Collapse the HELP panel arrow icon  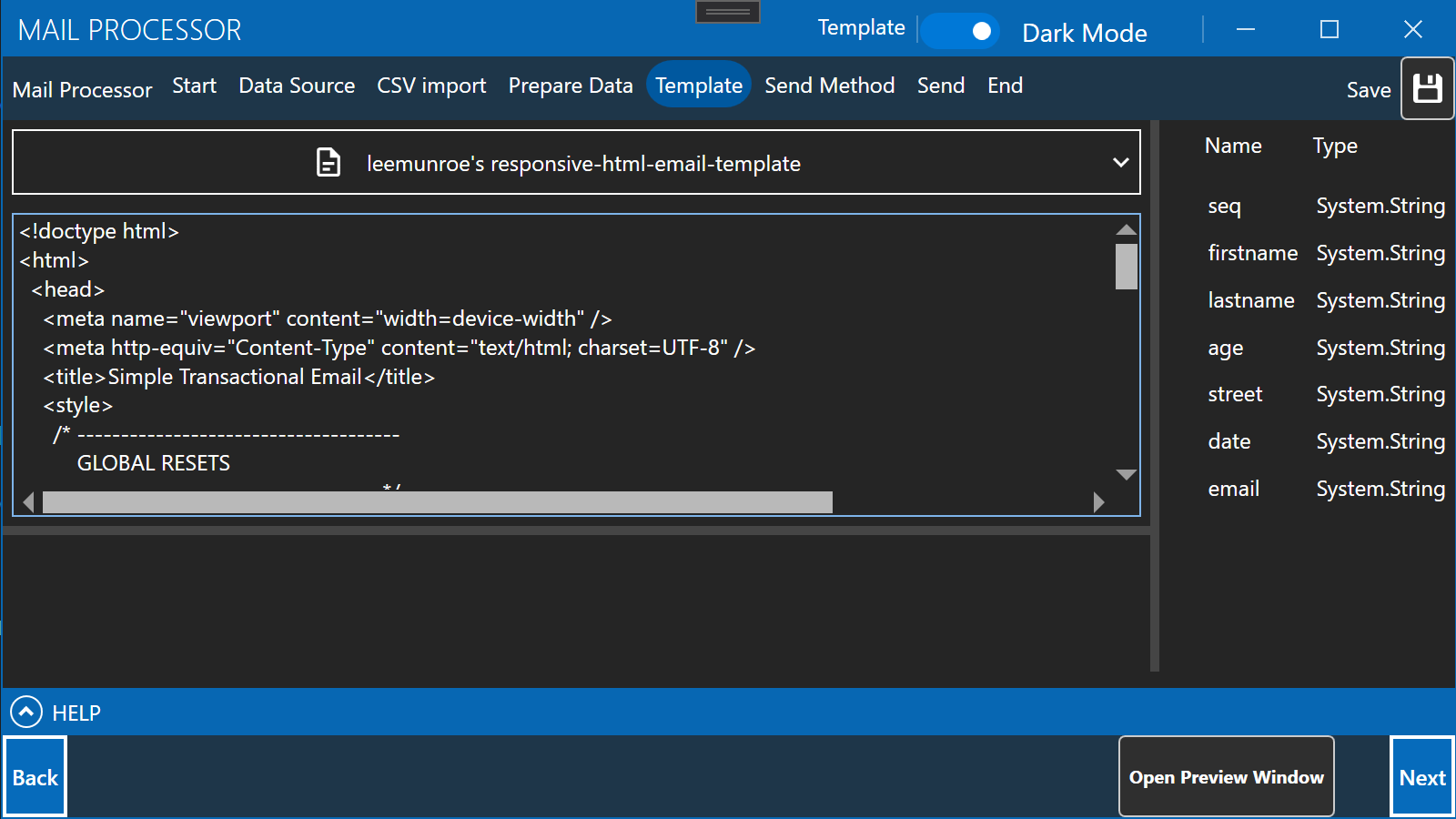pos(26,712)
